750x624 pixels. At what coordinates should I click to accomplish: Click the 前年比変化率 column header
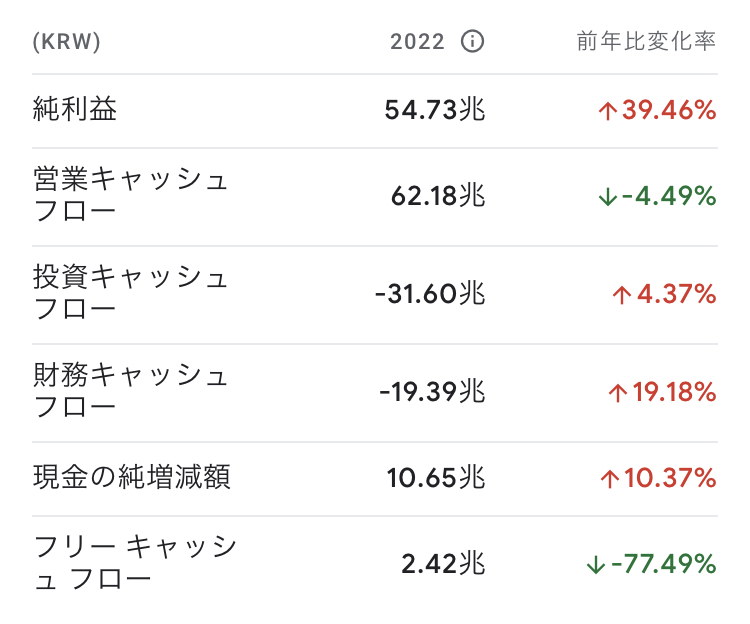pos(646,42)
